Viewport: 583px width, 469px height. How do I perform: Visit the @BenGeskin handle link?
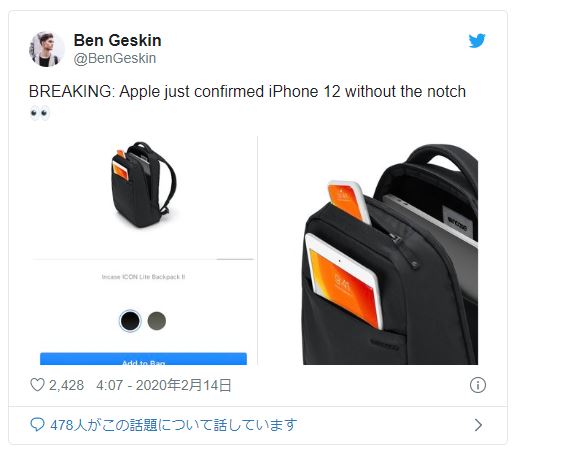[x=115, y=58]
